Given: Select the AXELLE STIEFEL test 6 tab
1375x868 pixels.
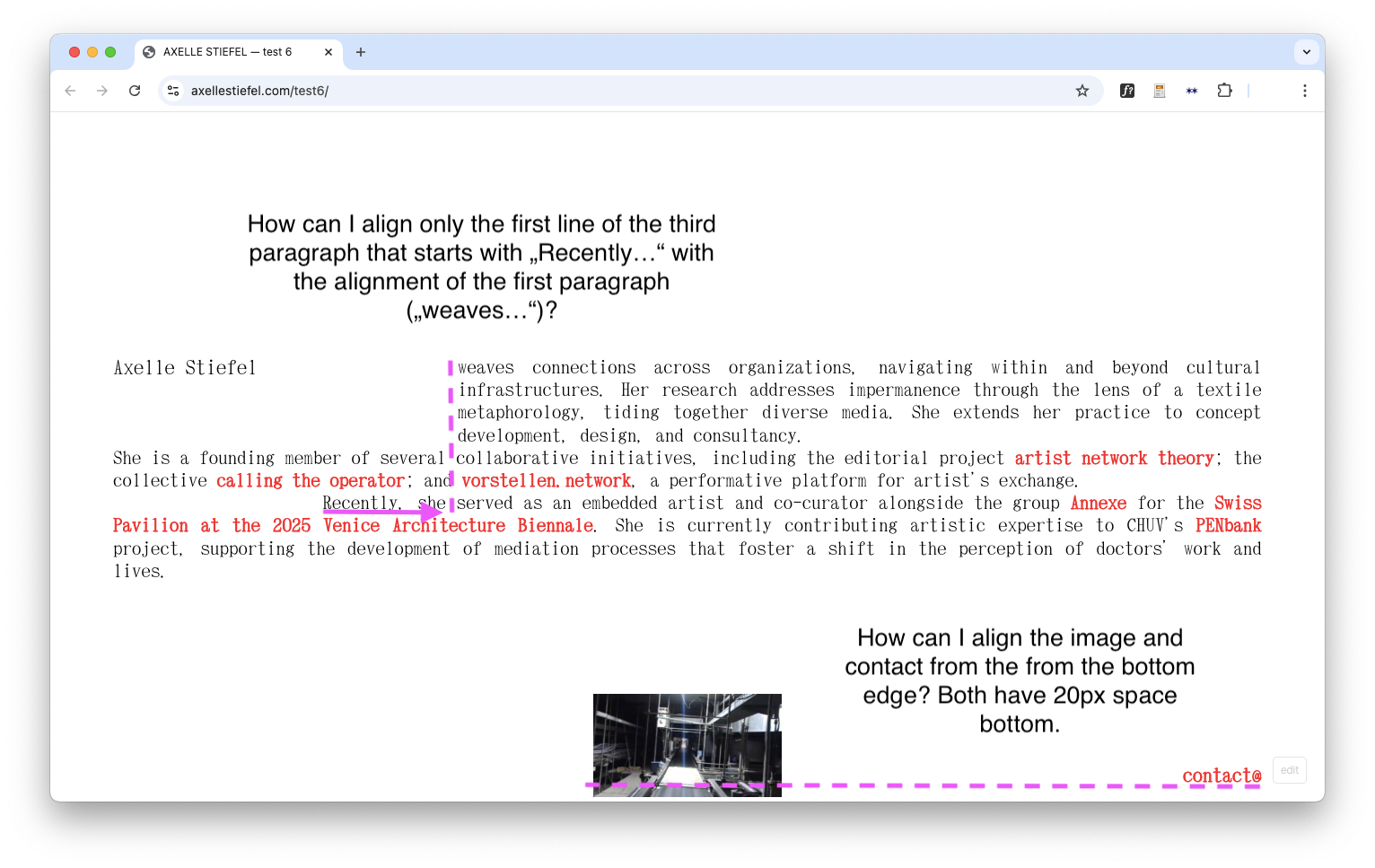Looking at the screenshot, I should 227,52.
